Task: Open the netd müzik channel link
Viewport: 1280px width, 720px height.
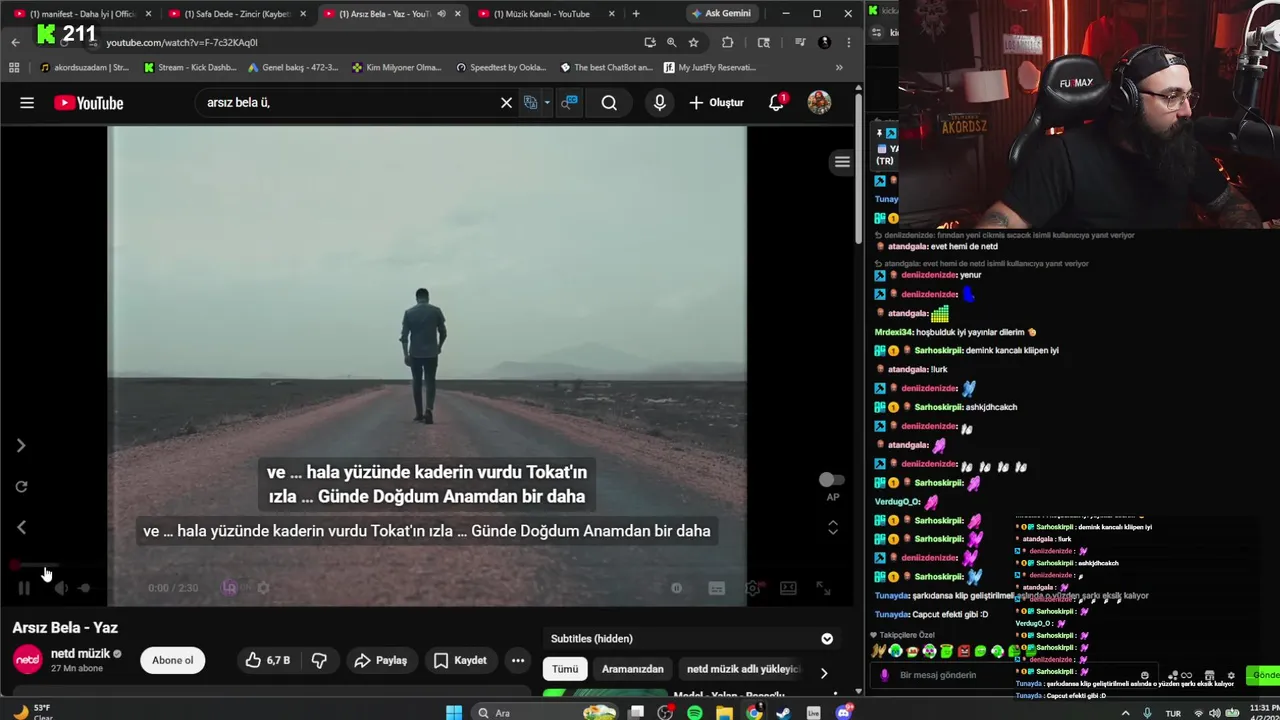Action: (80, 653)
